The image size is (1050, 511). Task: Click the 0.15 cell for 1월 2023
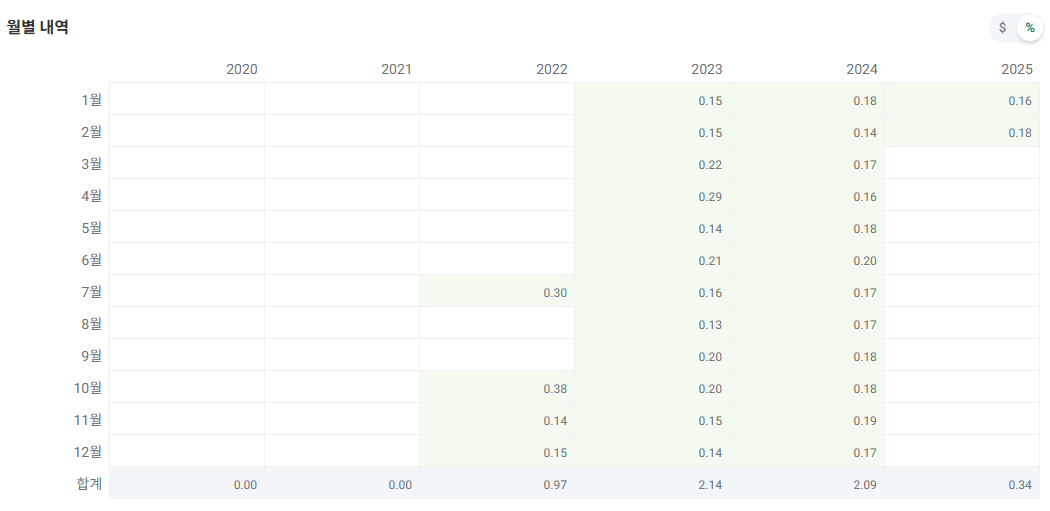pyautogui.click(x=652, y=100)
